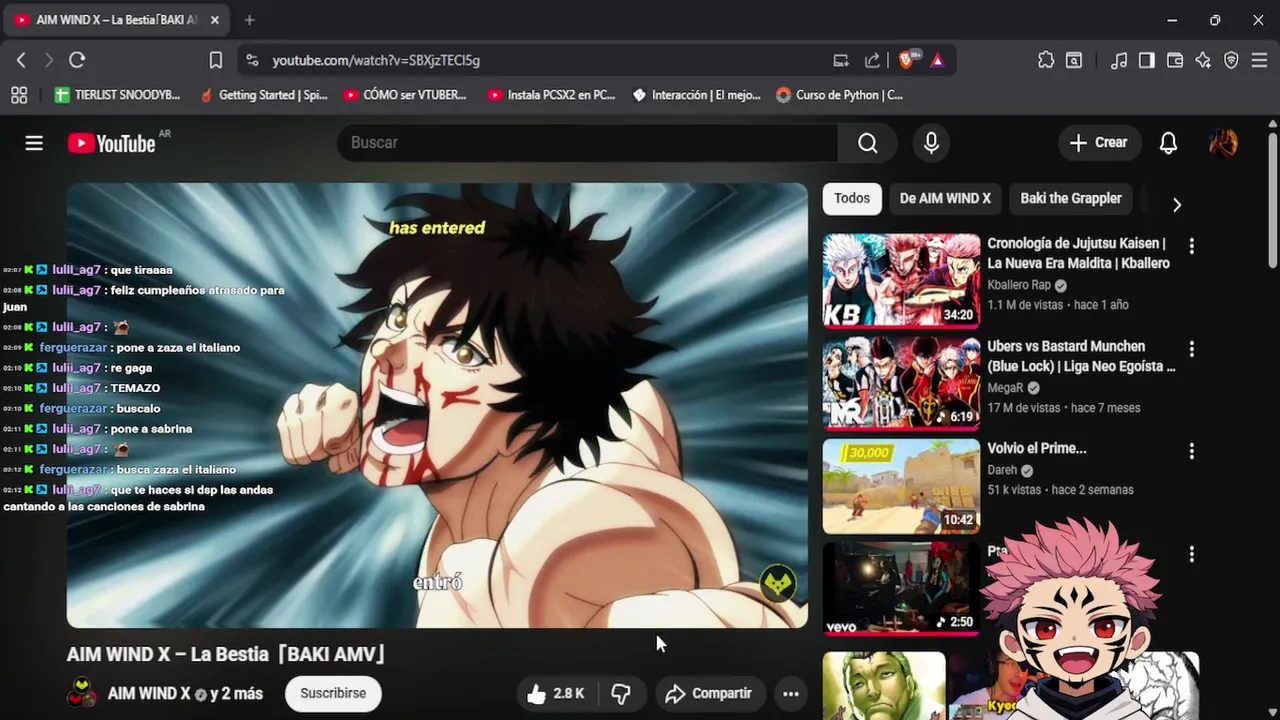Open the TIERLIST SNOODYB bookmark

click(x=118, y=95)
